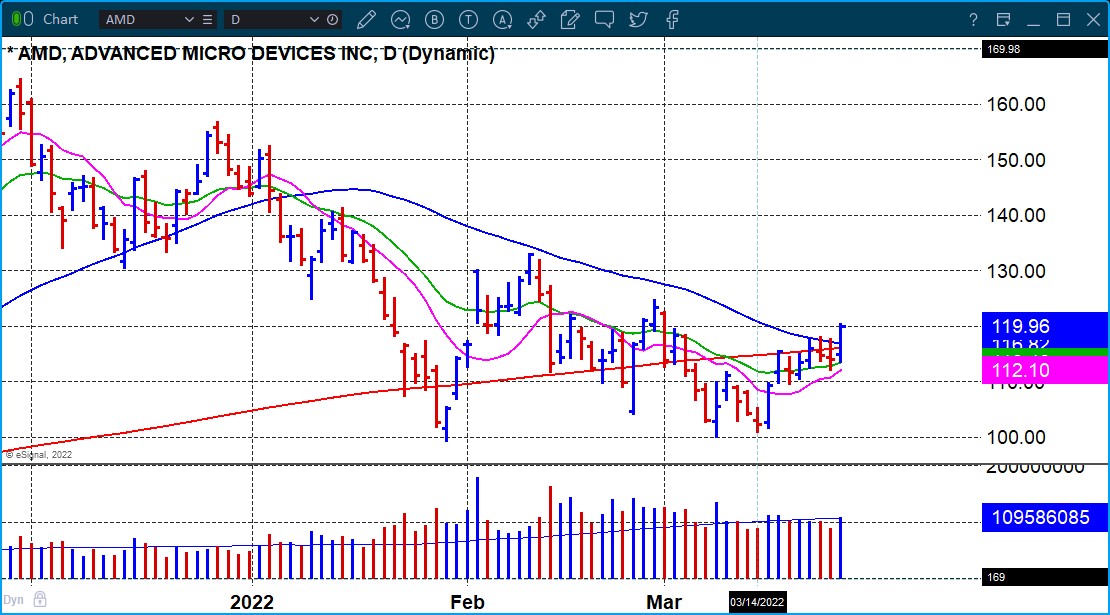Screen dimensions: 1110x615
Task: Click the 160.00 price axis label
Action: pyautogui.click(x=1016, y=104)
